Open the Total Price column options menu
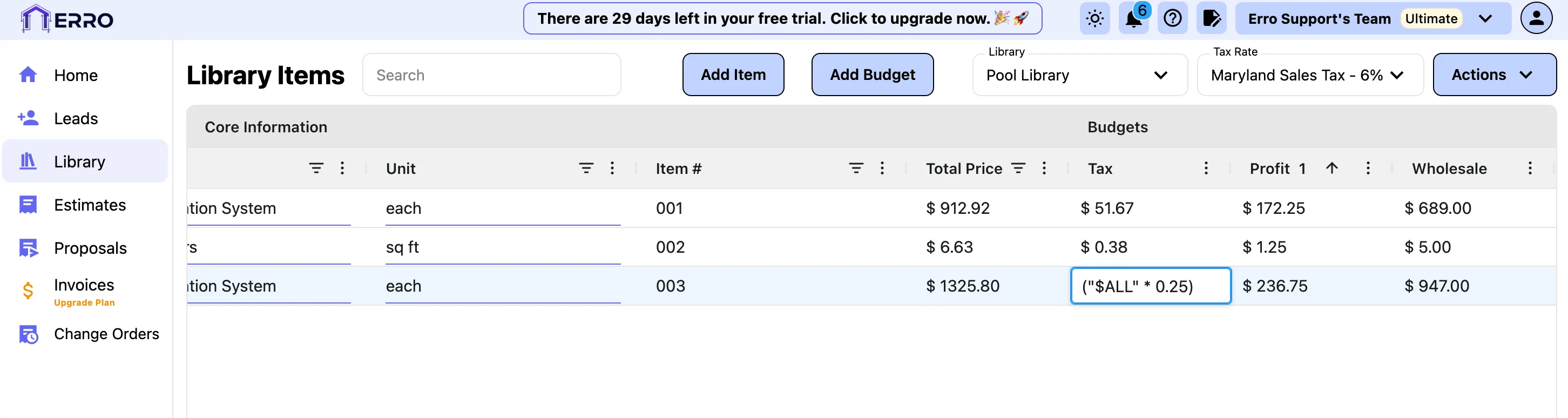1568x418 pixels. [1044, 168]
